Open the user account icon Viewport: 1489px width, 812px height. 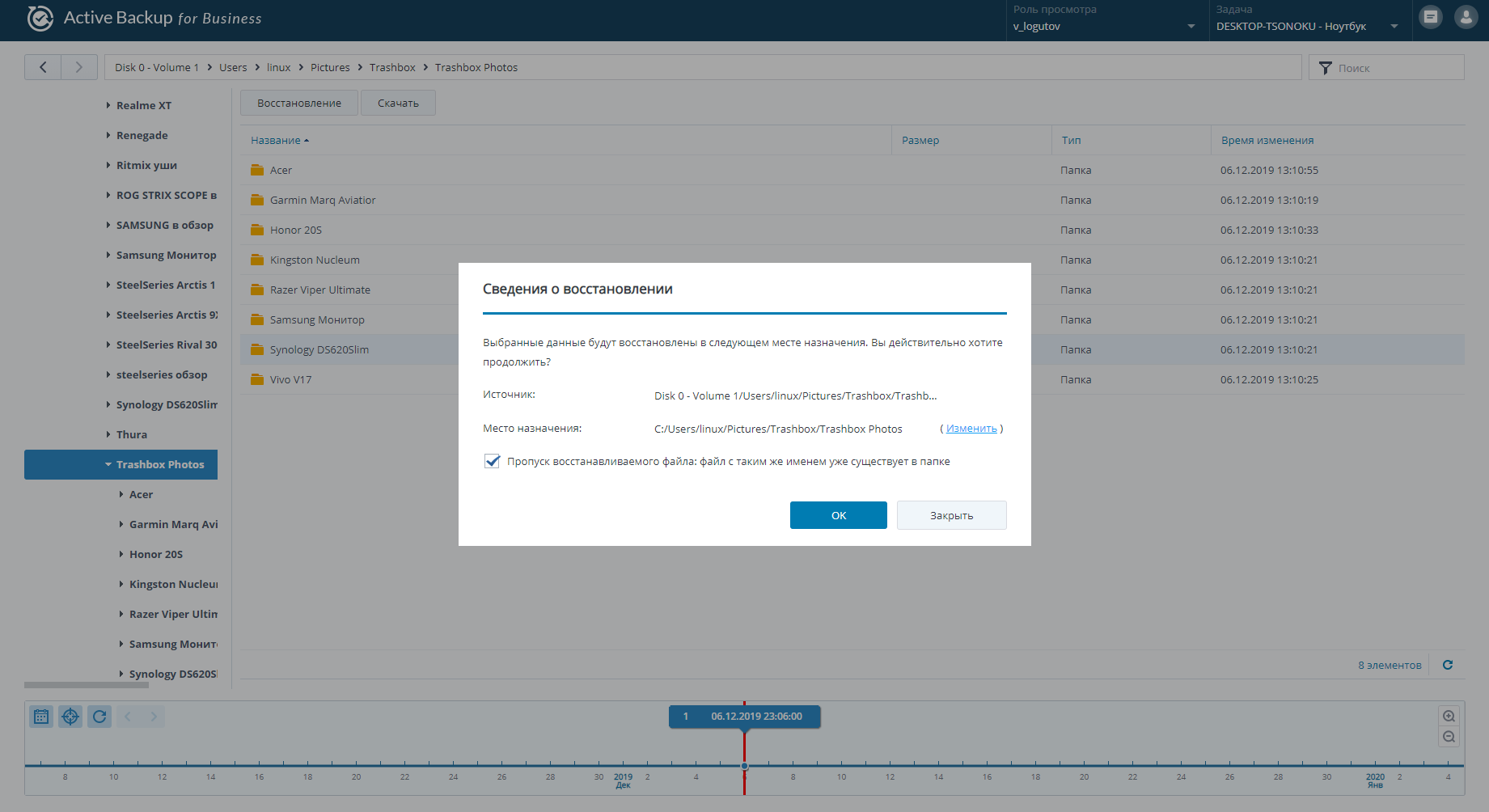tap(1466, 17)
